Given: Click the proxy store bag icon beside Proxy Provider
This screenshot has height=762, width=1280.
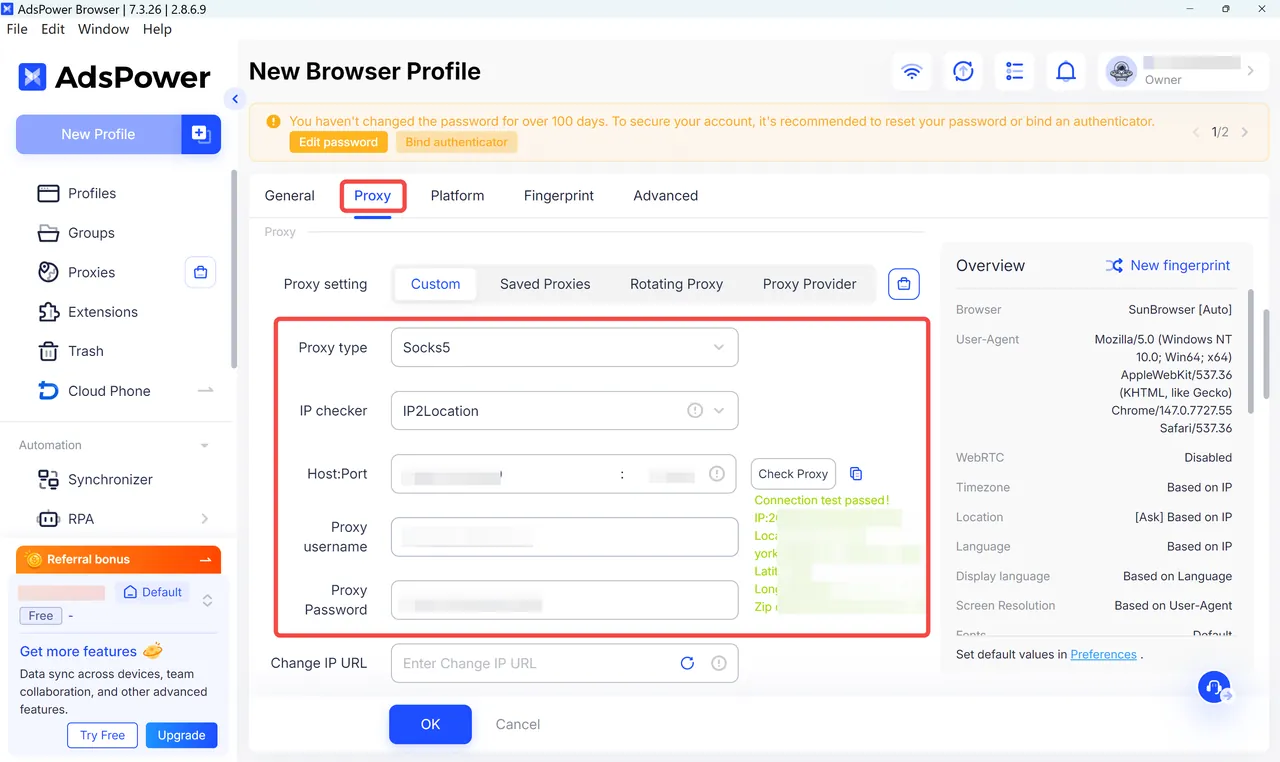Looking at the screenshot, I should point(904,284).
